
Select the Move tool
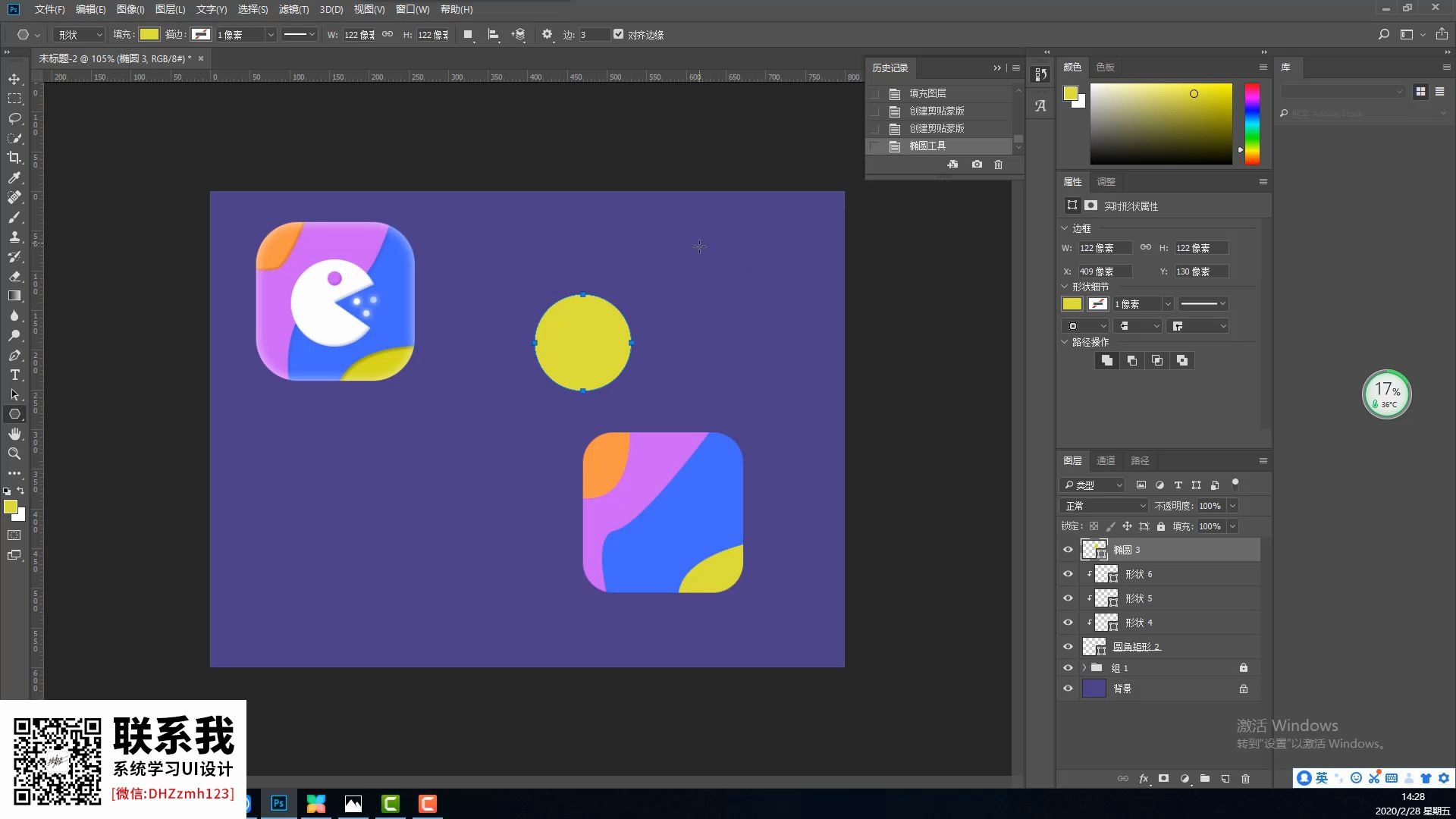(x=14, y=80)
